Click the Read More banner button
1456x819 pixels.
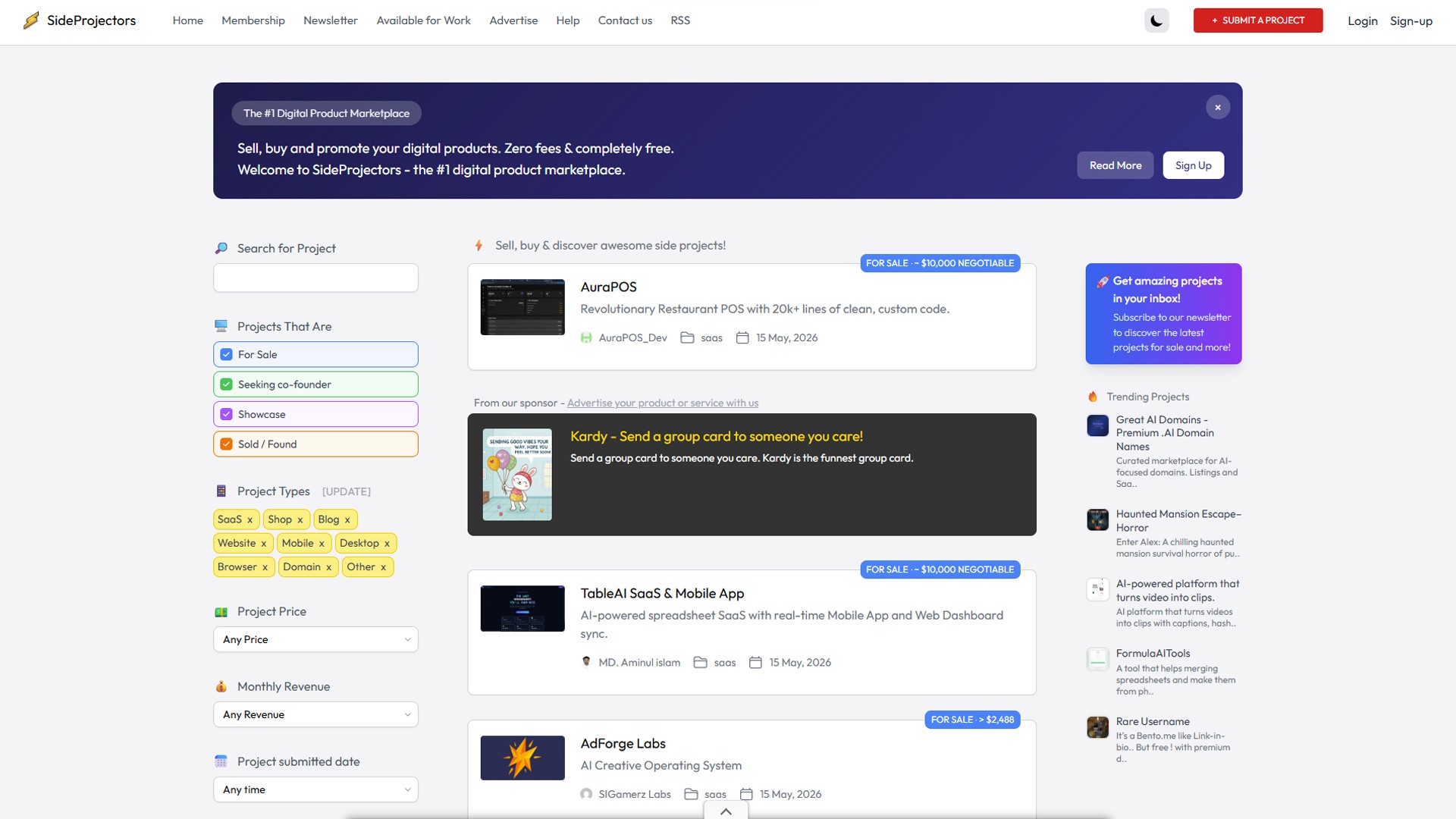pos(1116,165)
